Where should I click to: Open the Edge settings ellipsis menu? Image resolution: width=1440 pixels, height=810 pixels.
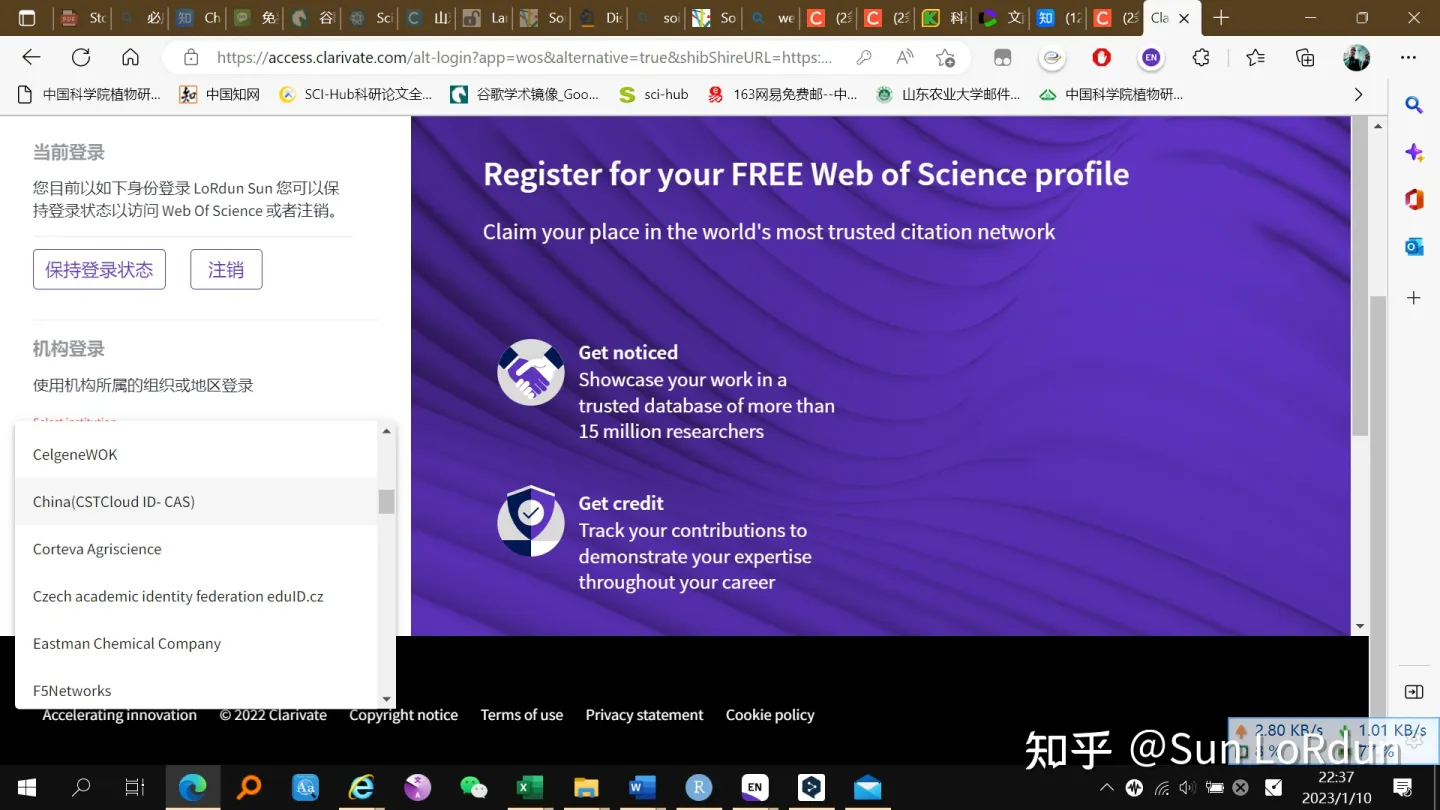(x=1407, y=57)
